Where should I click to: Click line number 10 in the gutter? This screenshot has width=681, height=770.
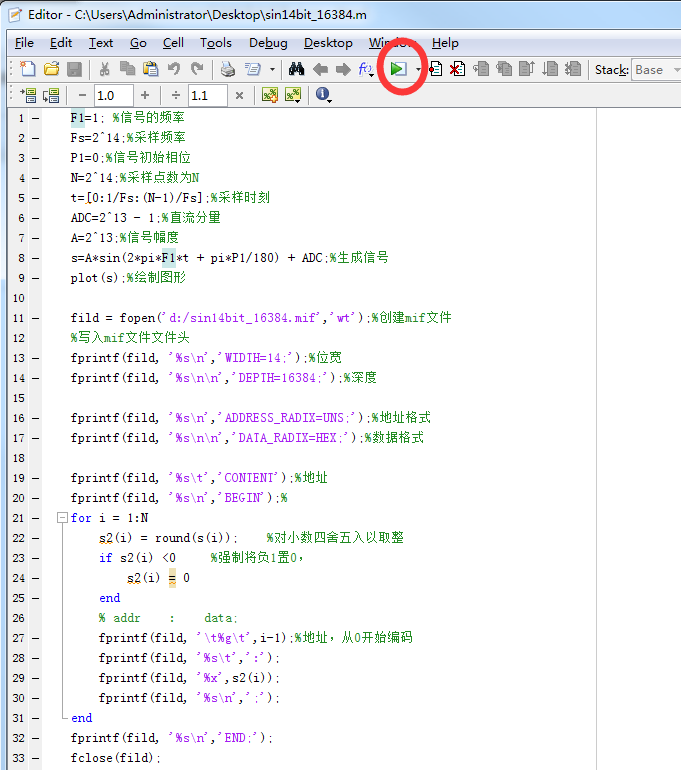(x=19, y=298)
